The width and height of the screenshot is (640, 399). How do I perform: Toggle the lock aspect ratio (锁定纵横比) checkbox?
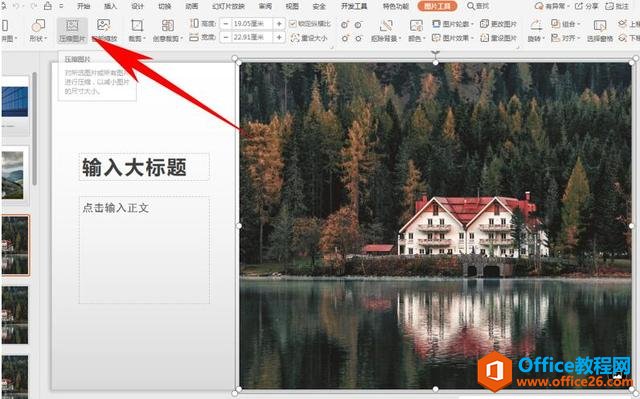293,24
